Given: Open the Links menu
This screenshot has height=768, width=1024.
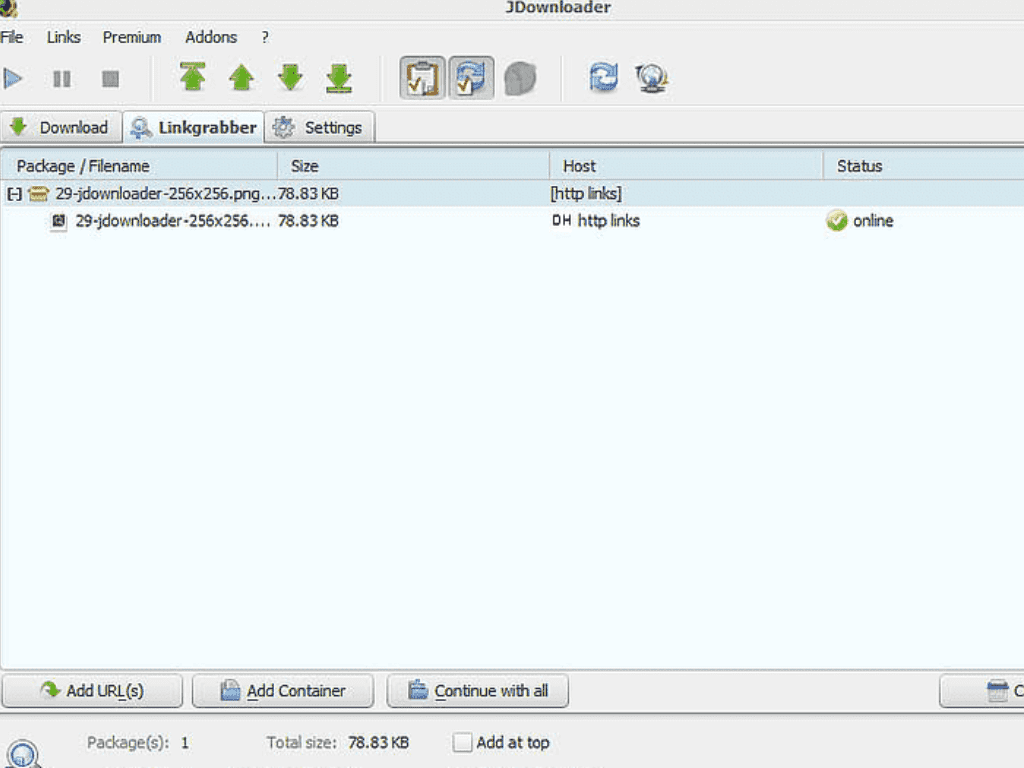Looking at the screenshot, I should click(63, 37).
